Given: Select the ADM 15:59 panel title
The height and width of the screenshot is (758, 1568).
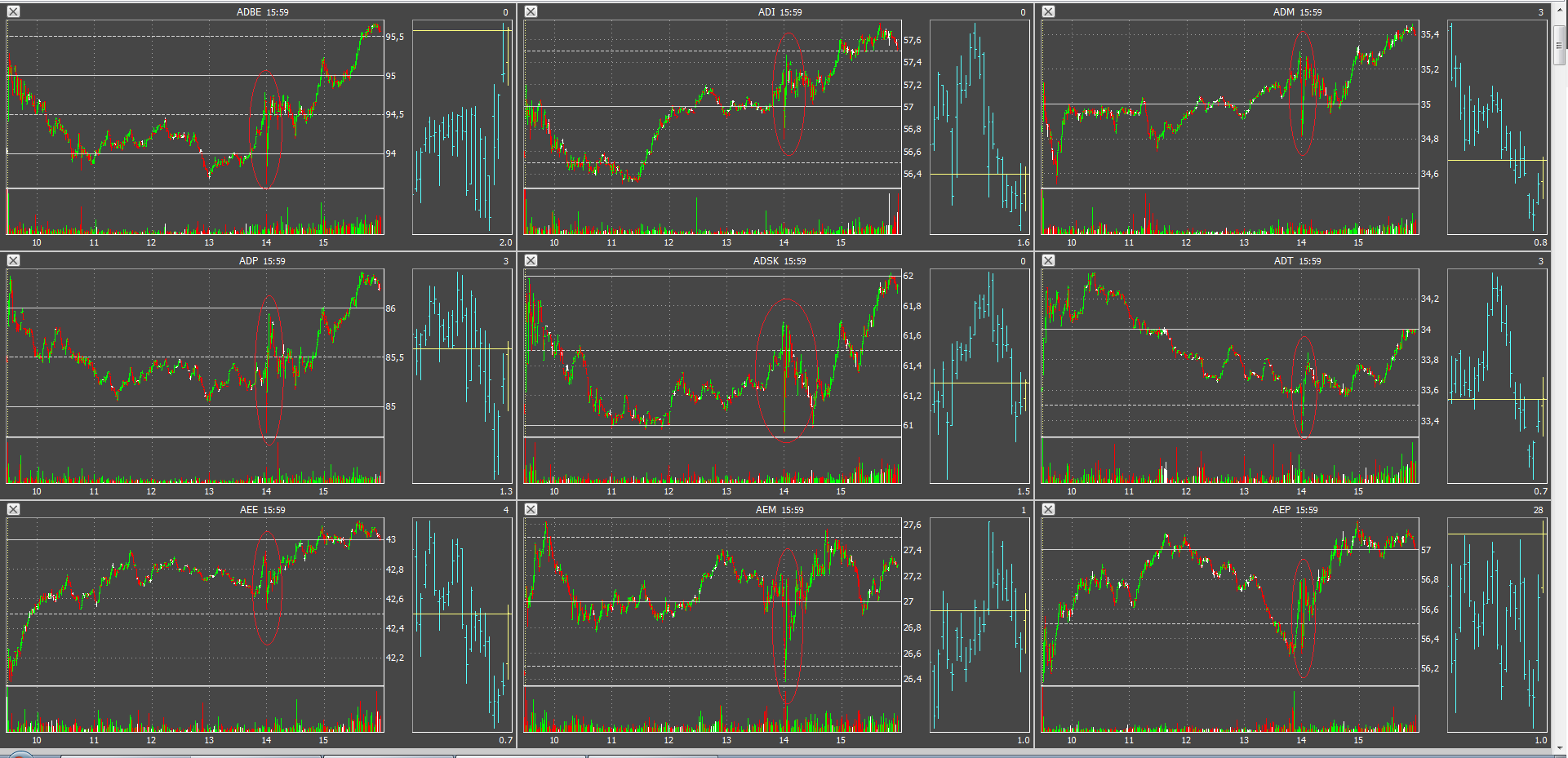Looking at the screenshot, I should [1297, 12].
